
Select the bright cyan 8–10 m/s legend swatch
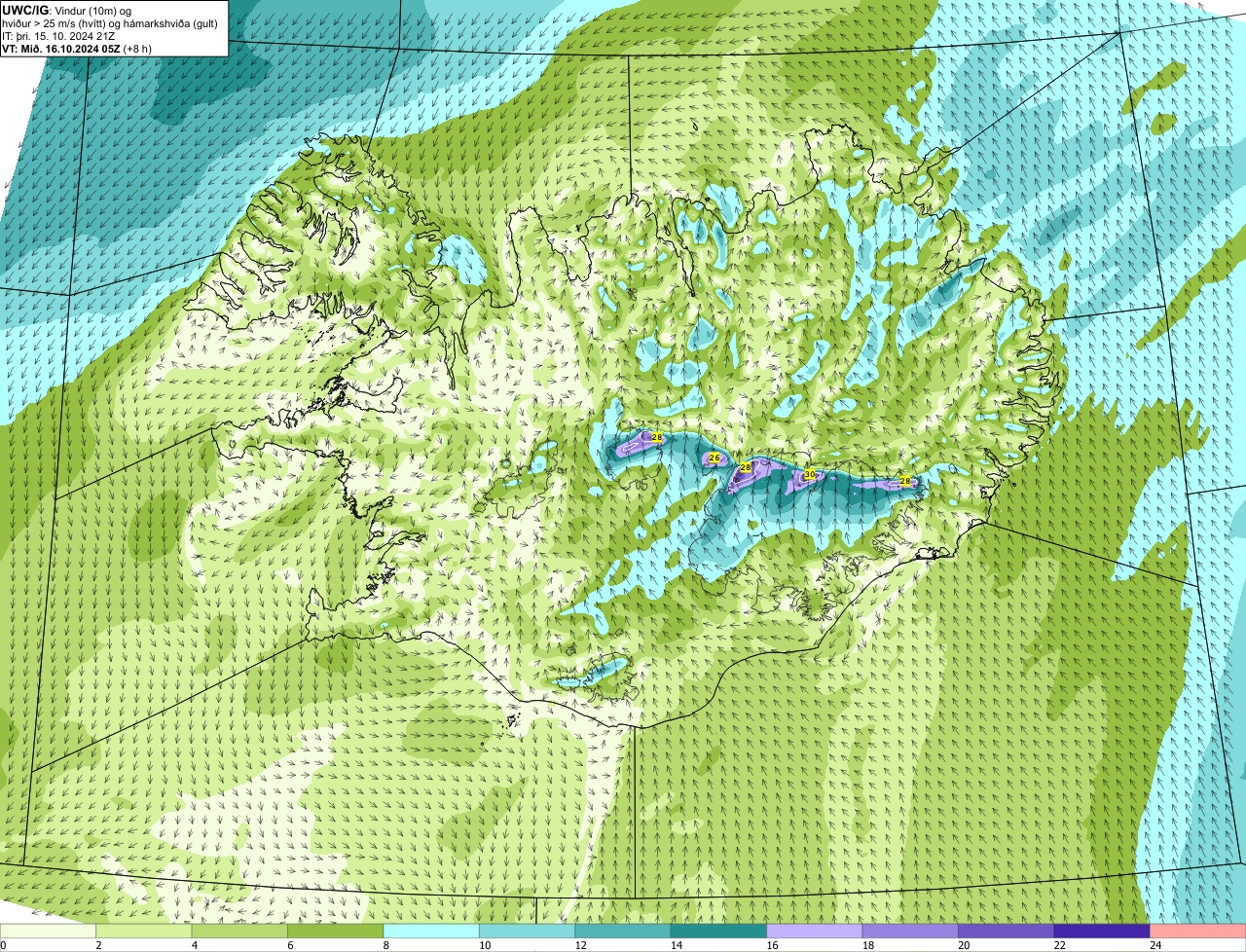click(432, 931)
